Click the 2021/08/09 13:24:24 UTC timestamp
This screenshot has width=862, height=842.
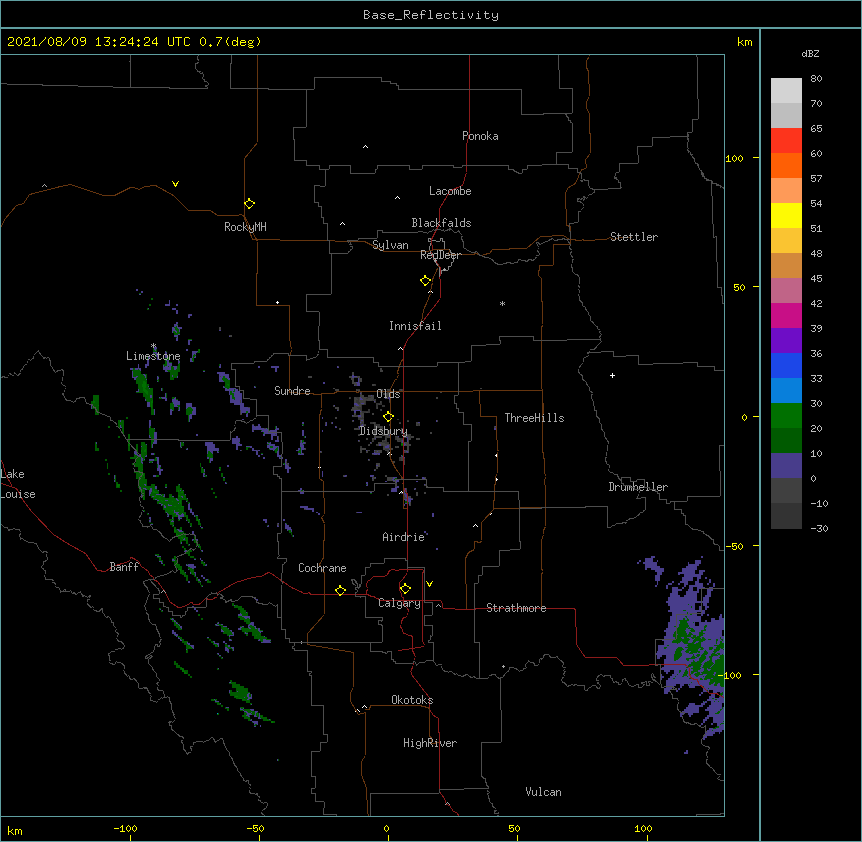[x=99, y=42]
